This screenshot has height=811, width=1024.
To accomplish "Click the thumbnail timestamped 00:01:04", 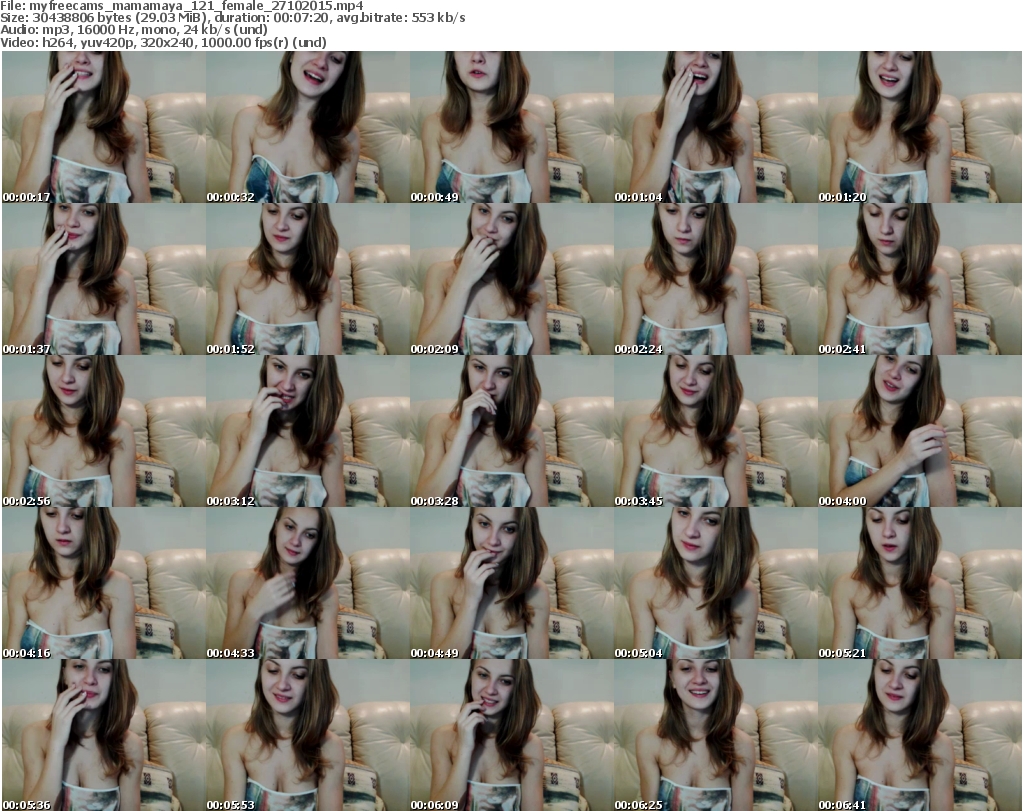I will (716, 127).
